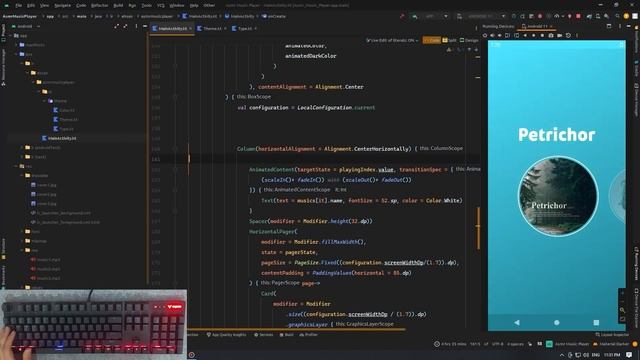The width and height of the screenshot is (640, 360).
Task: Collapse raw folder in tree
Action: (22, 250)
